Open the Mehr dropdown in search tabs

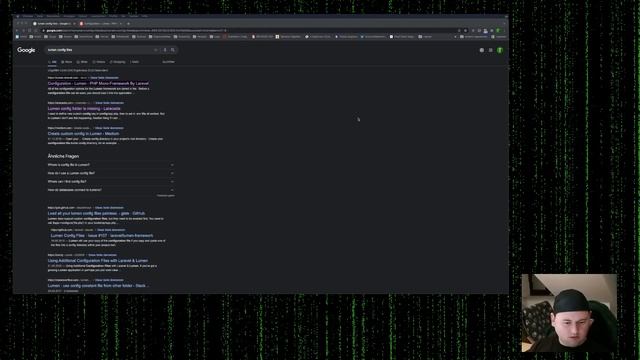pyautogui.click(x=135, y=62)
